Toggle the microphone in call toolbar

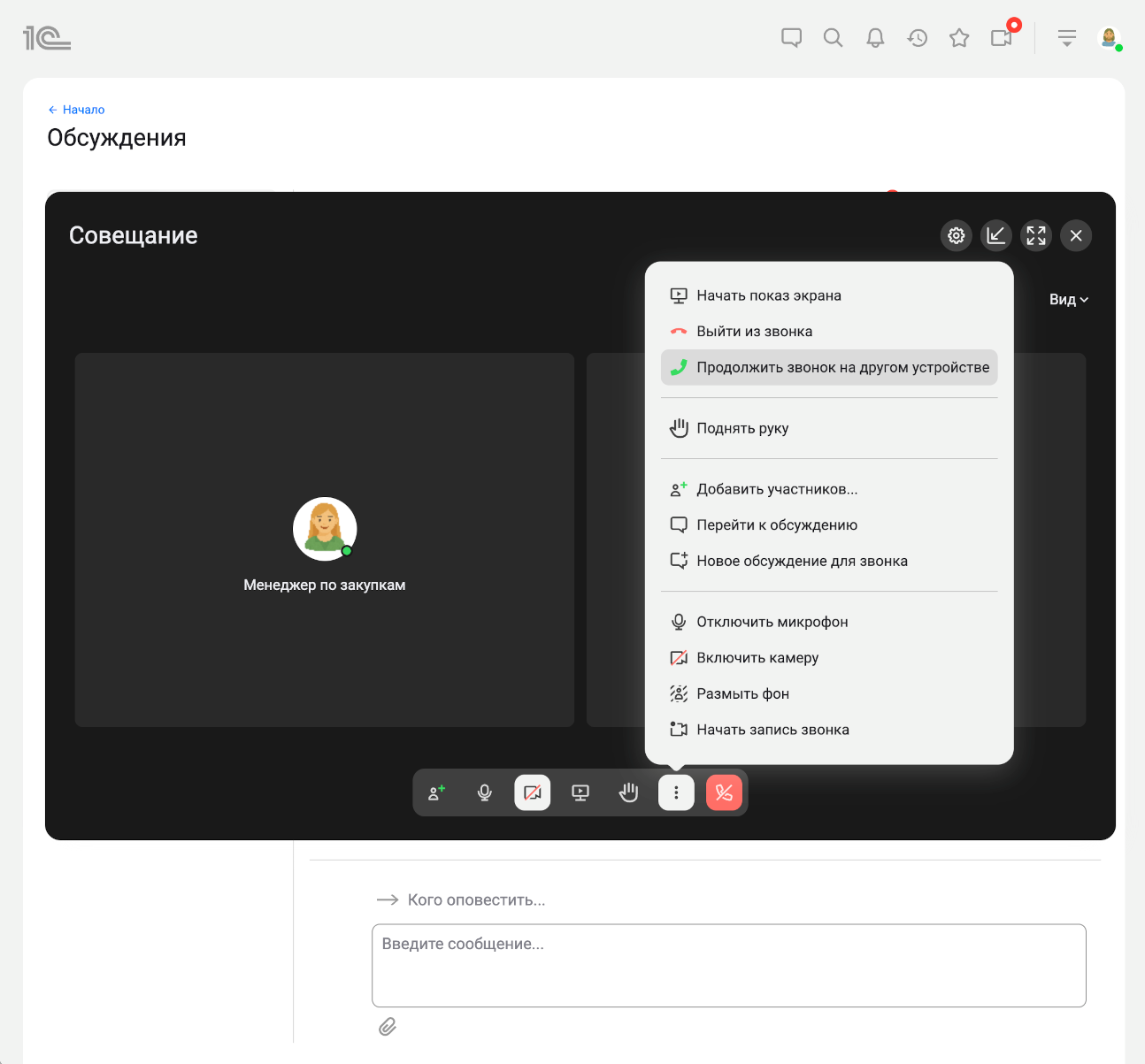(485, 792)
